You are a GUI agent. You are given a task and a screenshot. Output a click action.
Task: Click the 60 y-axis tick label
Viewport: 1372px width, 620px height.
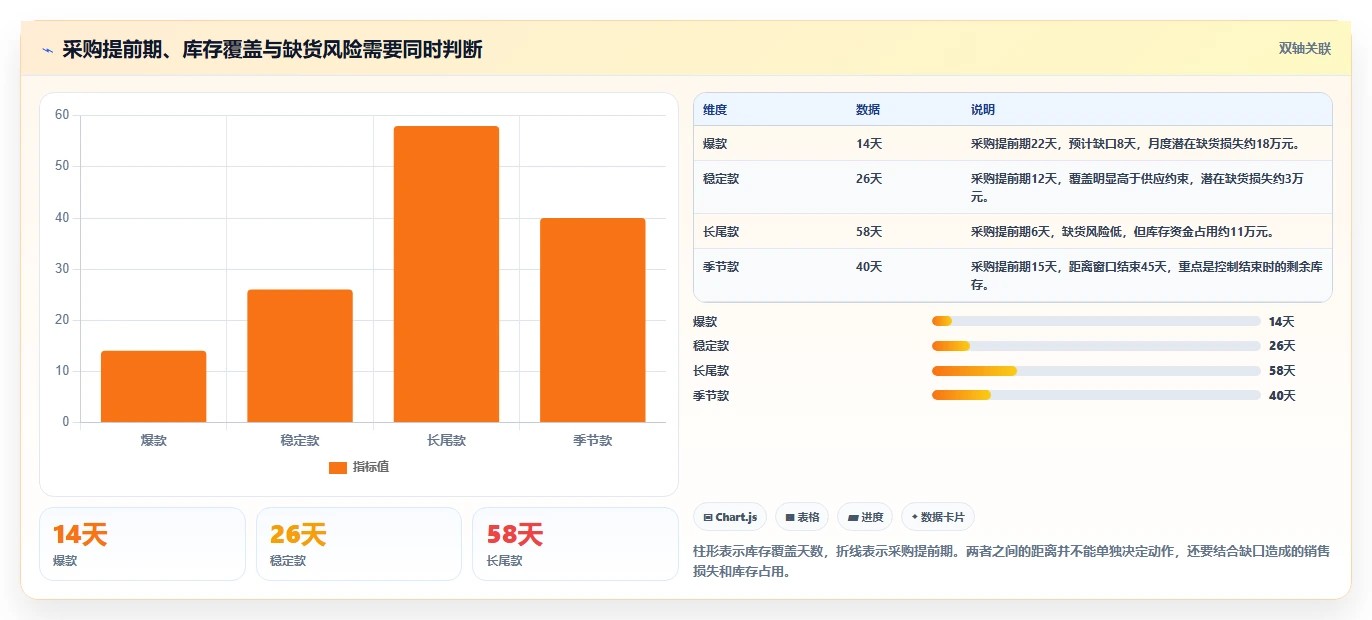tap(62, 115)
